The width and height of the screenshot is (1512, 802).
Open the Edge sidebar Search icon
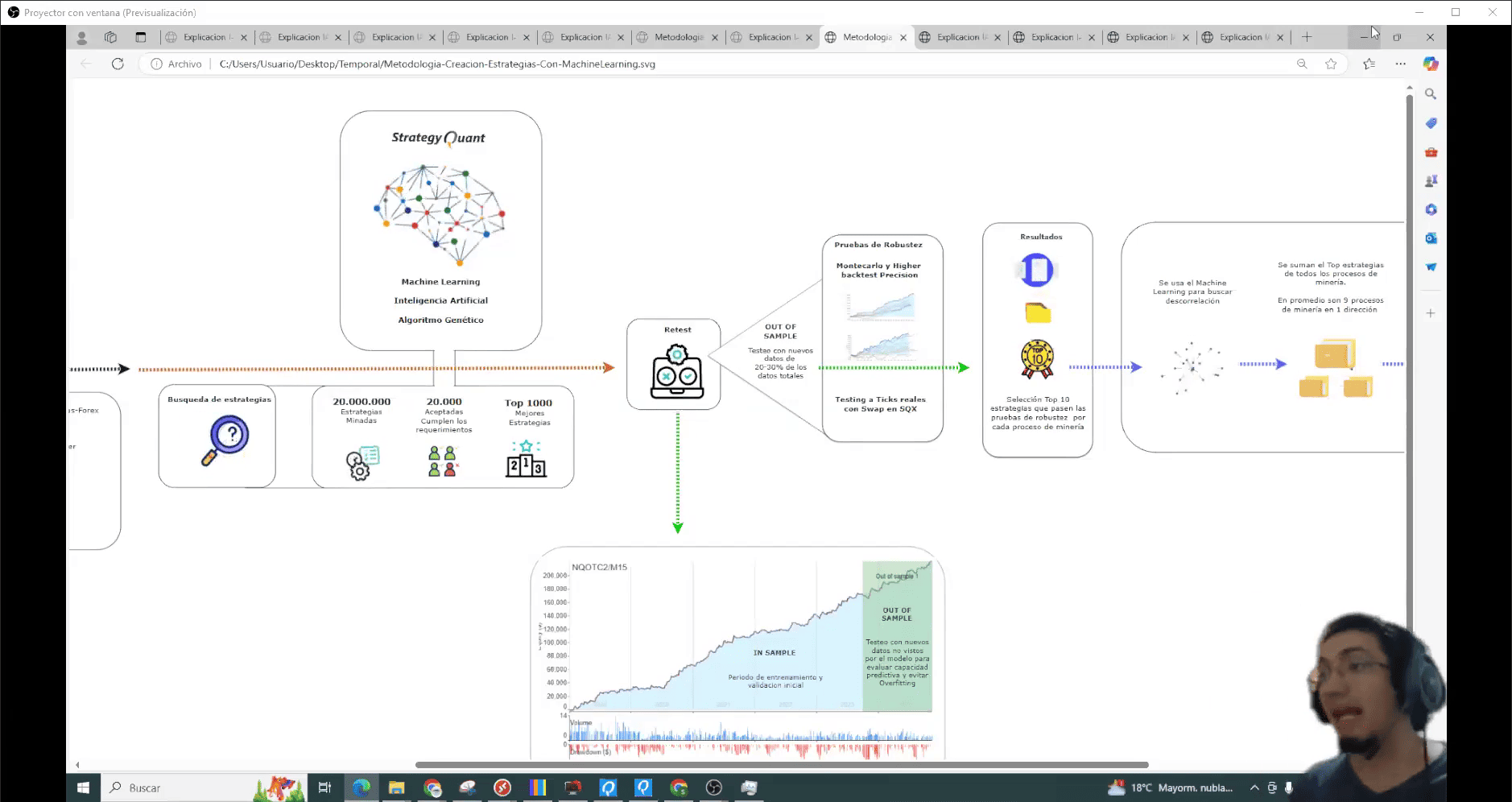[1431, 94]
